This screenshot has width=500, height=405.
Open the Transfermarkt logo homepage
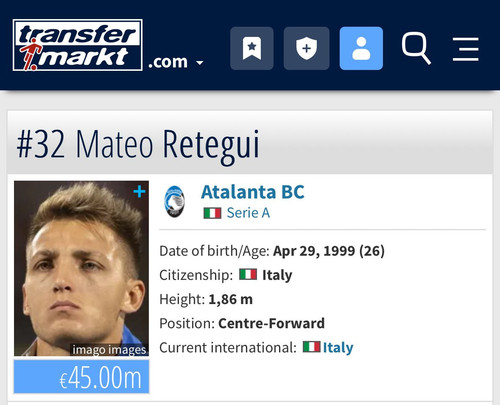(78, 45)
